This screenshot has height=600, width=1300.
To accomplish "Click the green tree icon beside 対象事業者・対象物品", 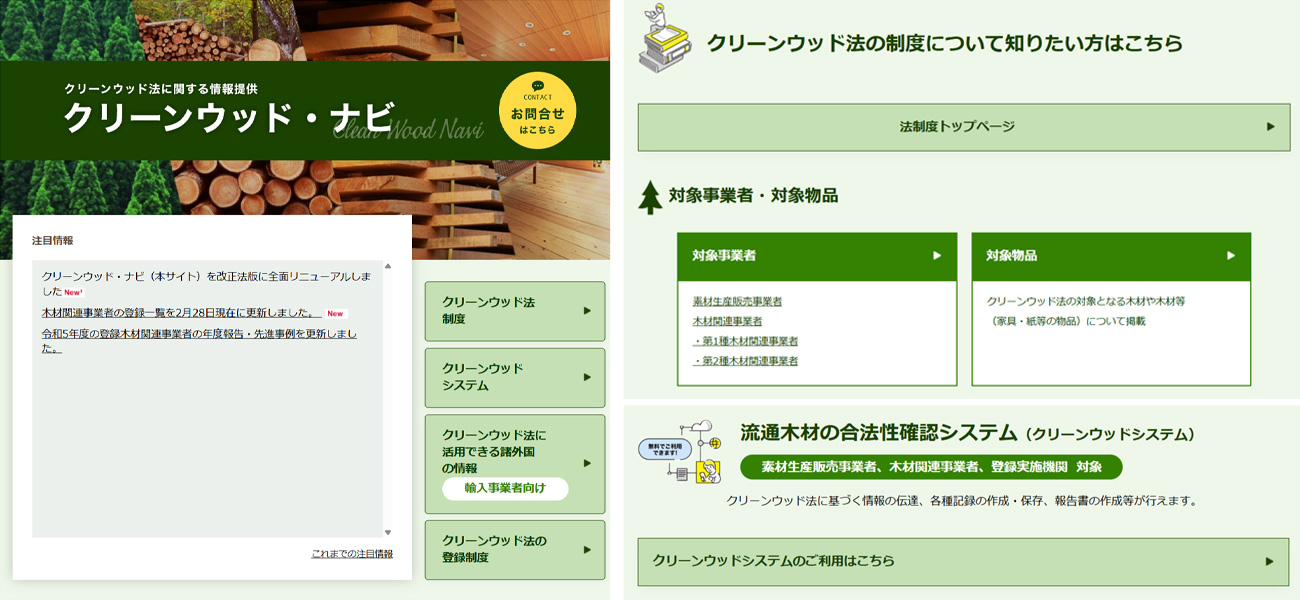I will click(650, 197).
